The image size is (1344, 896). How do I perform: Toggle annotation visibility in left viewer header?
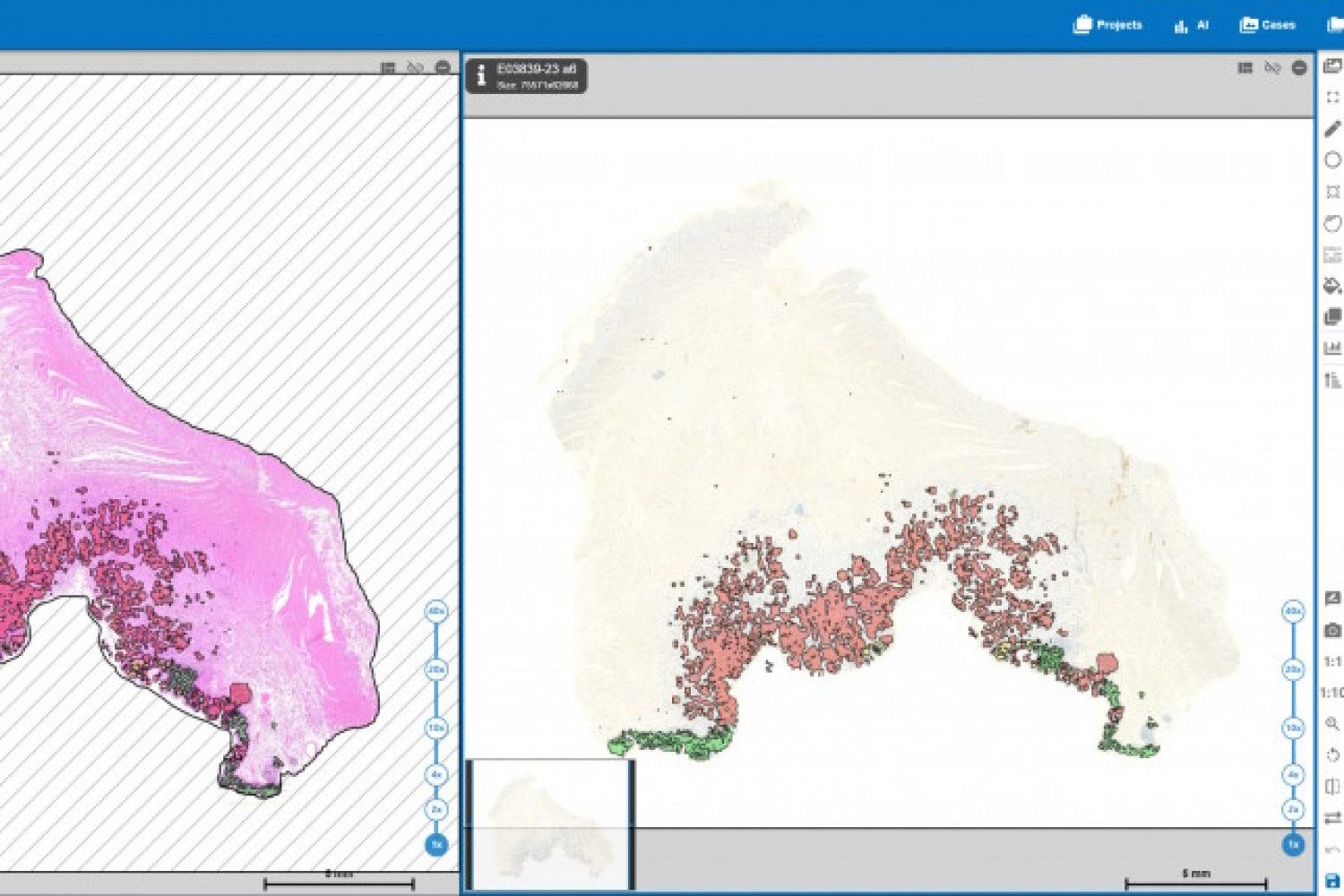[x=415, y=68]
